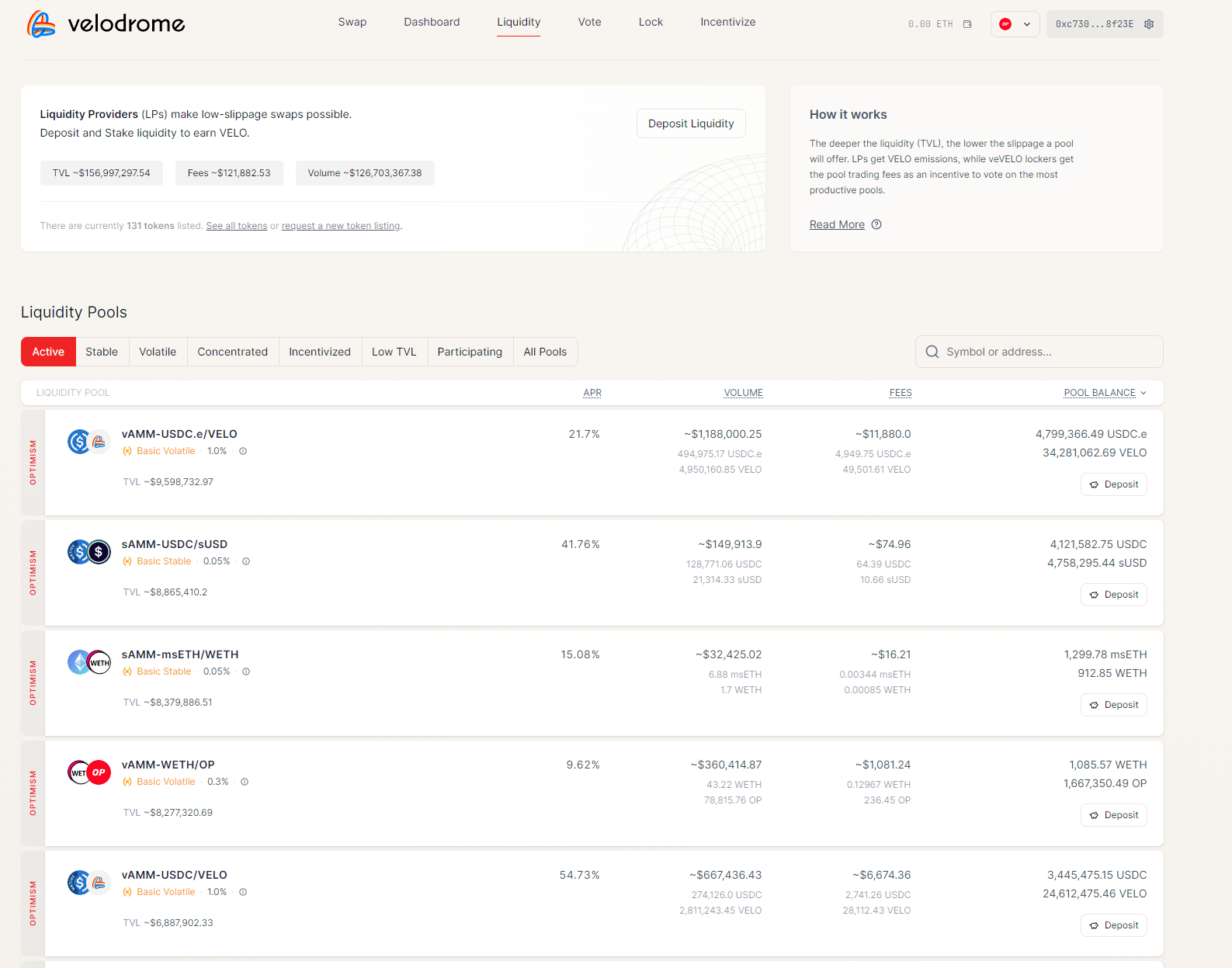Go to the Dashboard page
The image size is (1232, 968).
[x=432, y=22]
